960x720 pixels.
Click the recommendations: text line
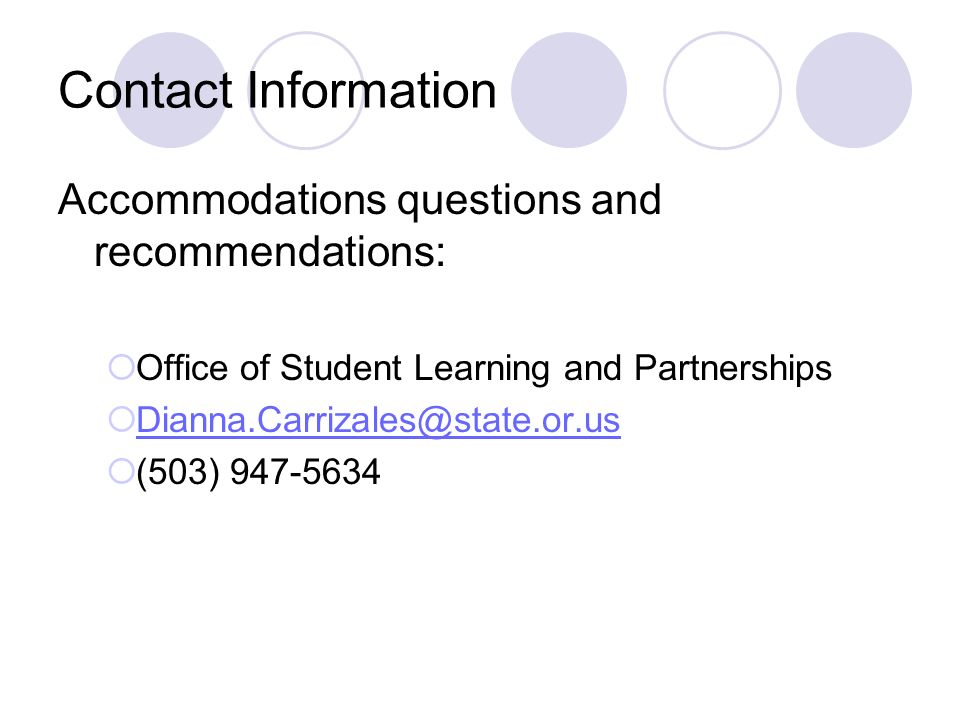(270, 252)
